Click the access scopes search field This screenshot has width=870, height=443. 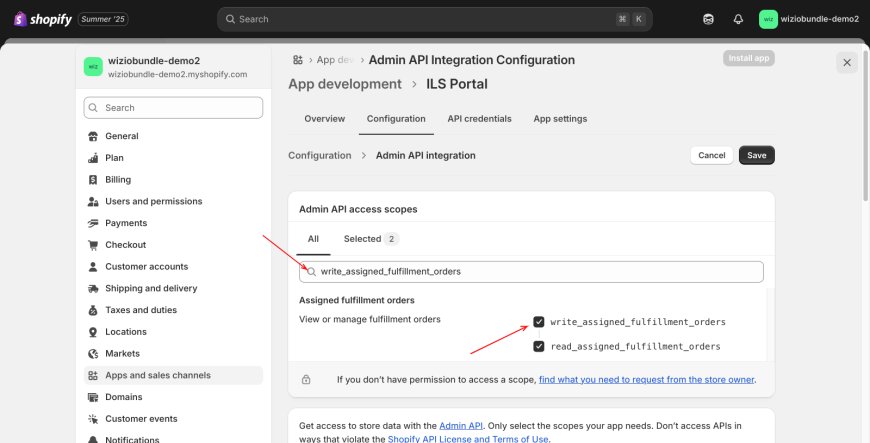531,271
